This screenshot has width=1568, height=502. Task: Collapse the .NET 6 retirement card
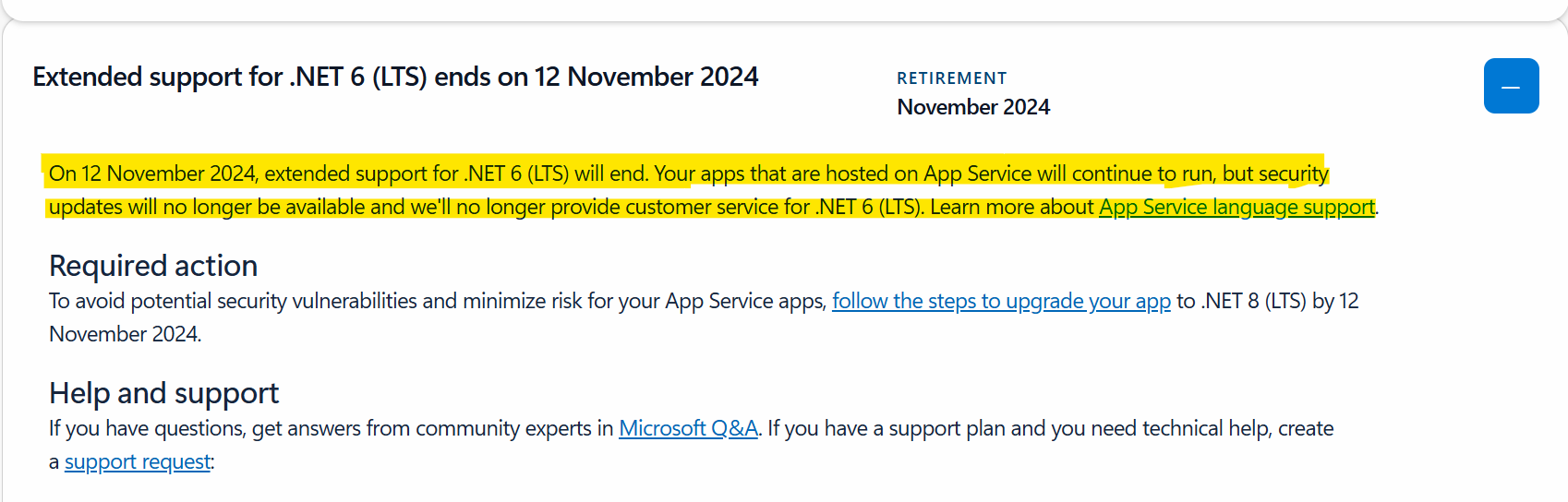click(1511, 86)
